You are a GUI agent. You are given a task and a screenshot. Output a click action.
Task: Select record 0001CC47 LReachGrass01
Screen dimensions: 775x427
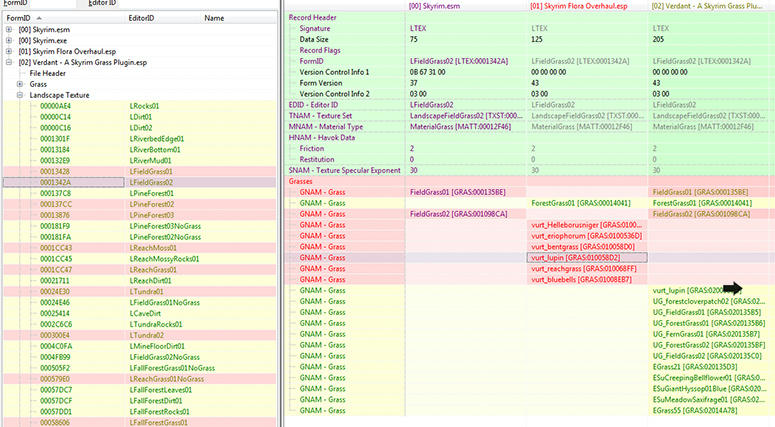pos(139,270)
